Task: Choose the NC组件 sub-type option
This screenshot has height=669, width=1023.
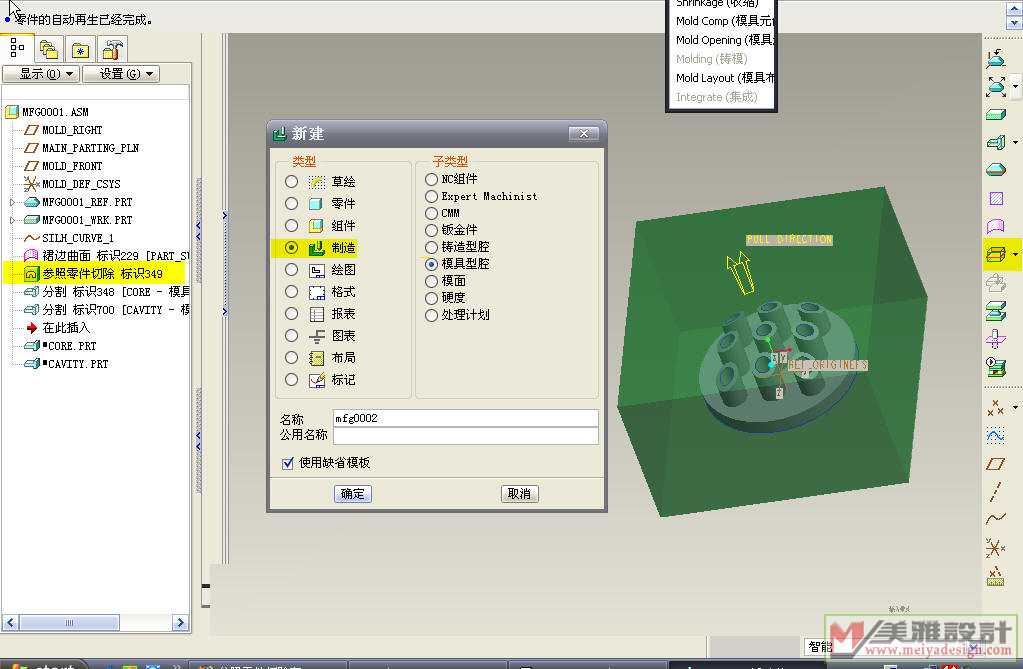Action: coord(431,179)
